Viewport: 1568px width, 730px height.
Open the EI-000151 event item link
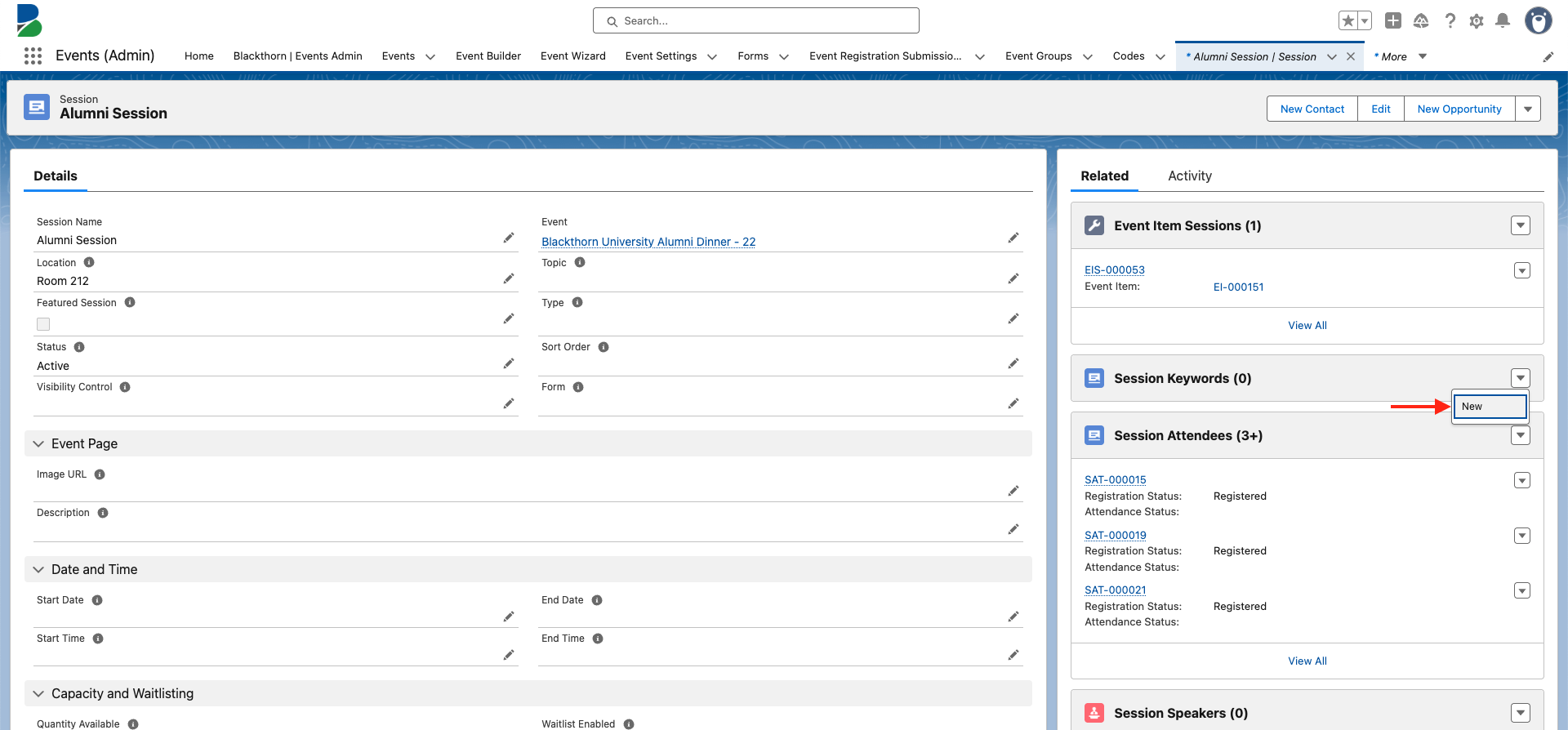coord(1239,287)
